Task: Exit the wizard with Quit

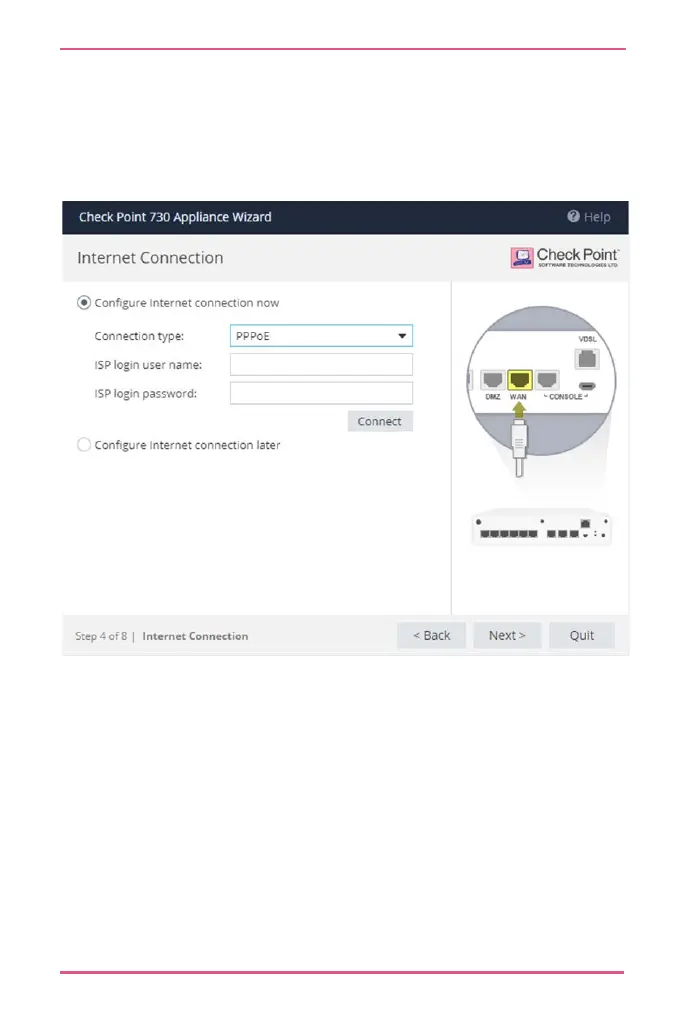Action: (x=582, y=636)
